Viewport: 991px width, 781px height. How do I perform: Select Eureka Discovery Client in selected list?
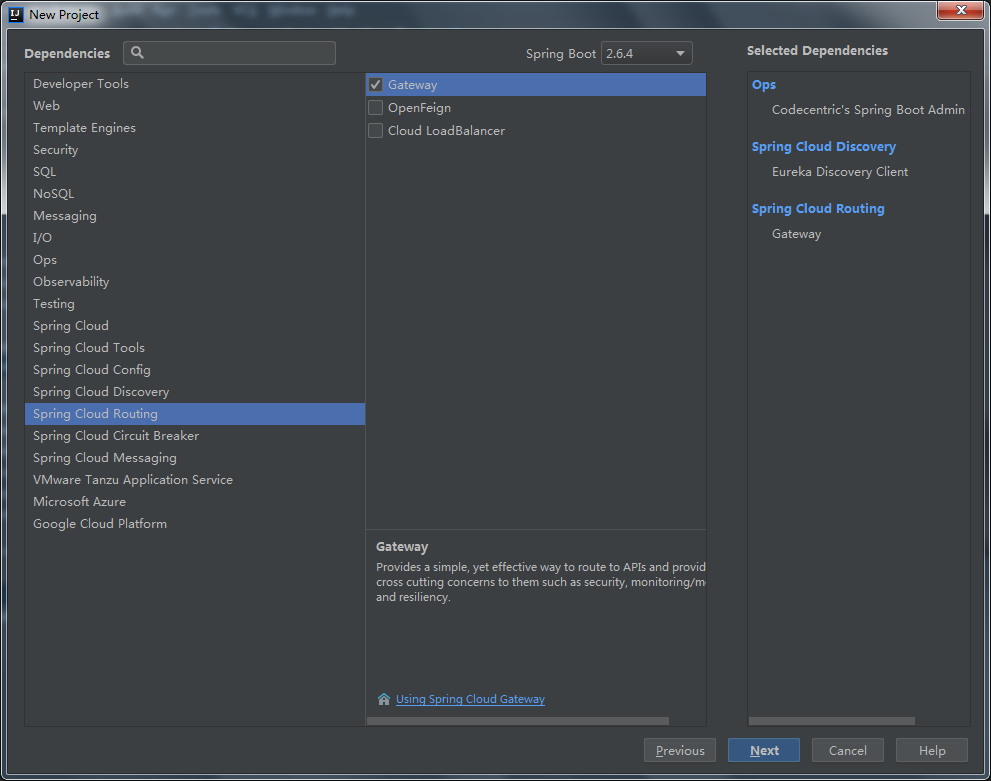click(x=840, y=172)
